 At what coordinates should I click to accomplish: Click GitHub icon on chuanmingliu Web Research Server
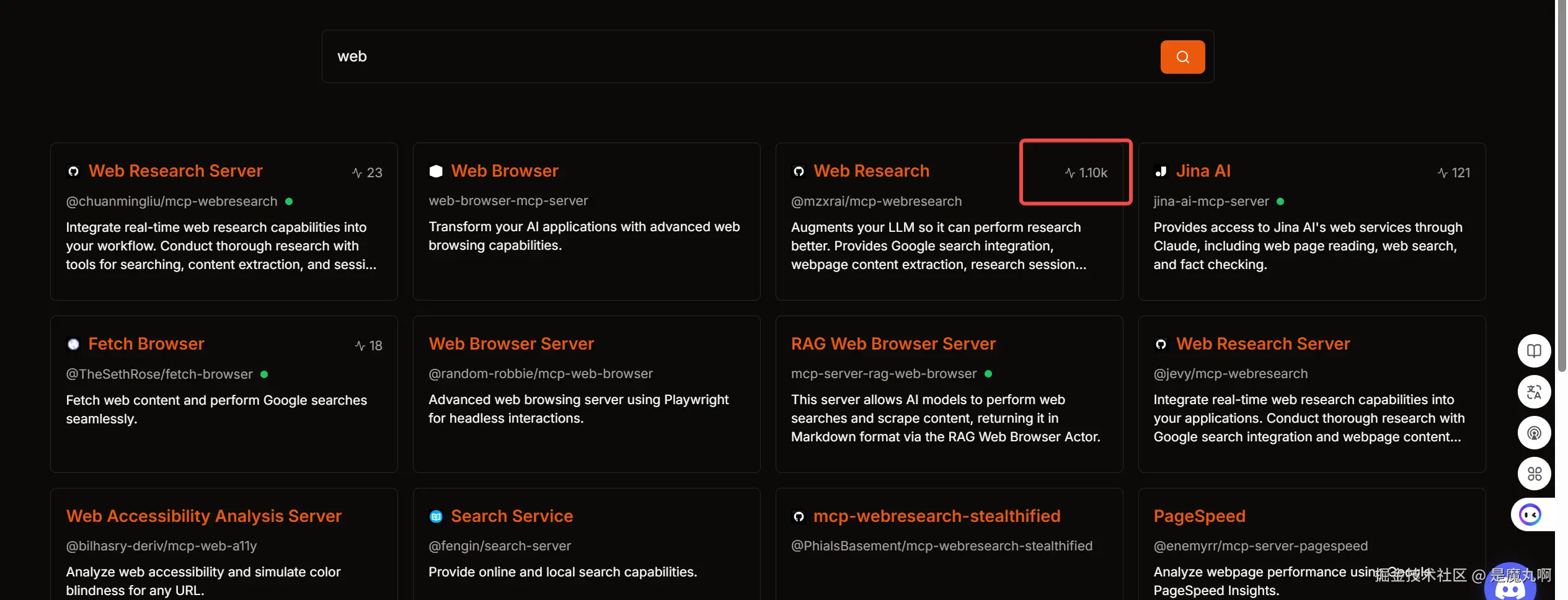[73, 171]
